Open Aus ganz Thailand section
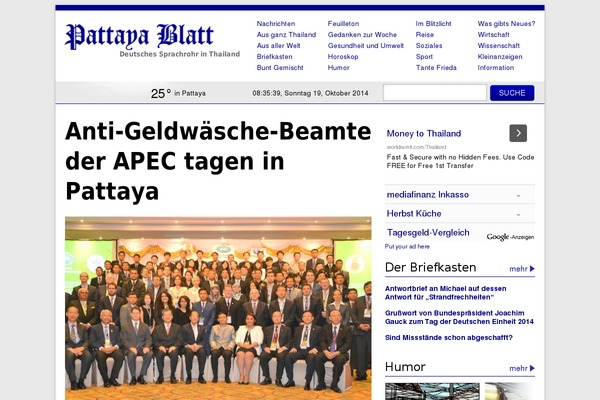The height and width of the screenshot is (400, 600). click(286, 34)
